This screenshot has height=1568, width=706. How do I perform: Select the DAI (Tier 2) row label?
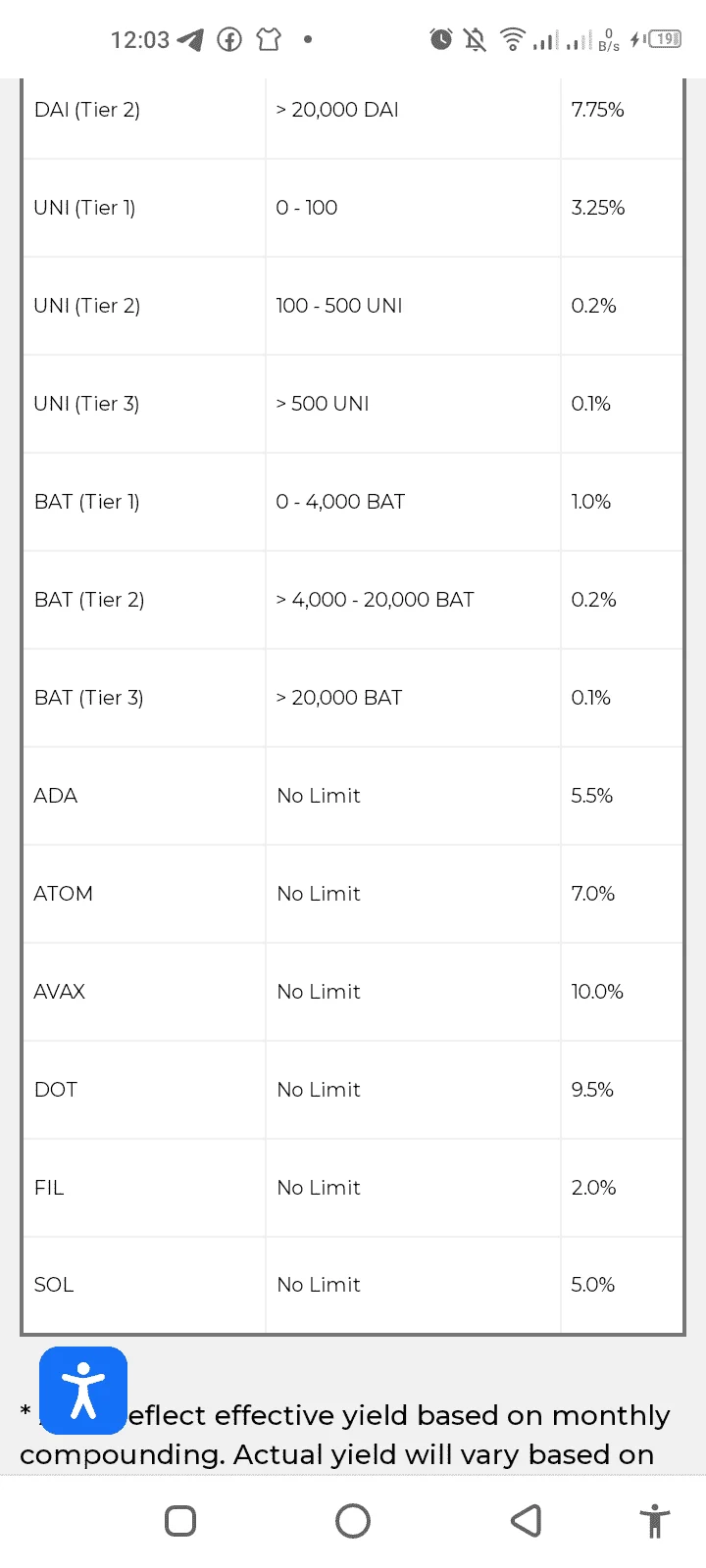(87, 110)
